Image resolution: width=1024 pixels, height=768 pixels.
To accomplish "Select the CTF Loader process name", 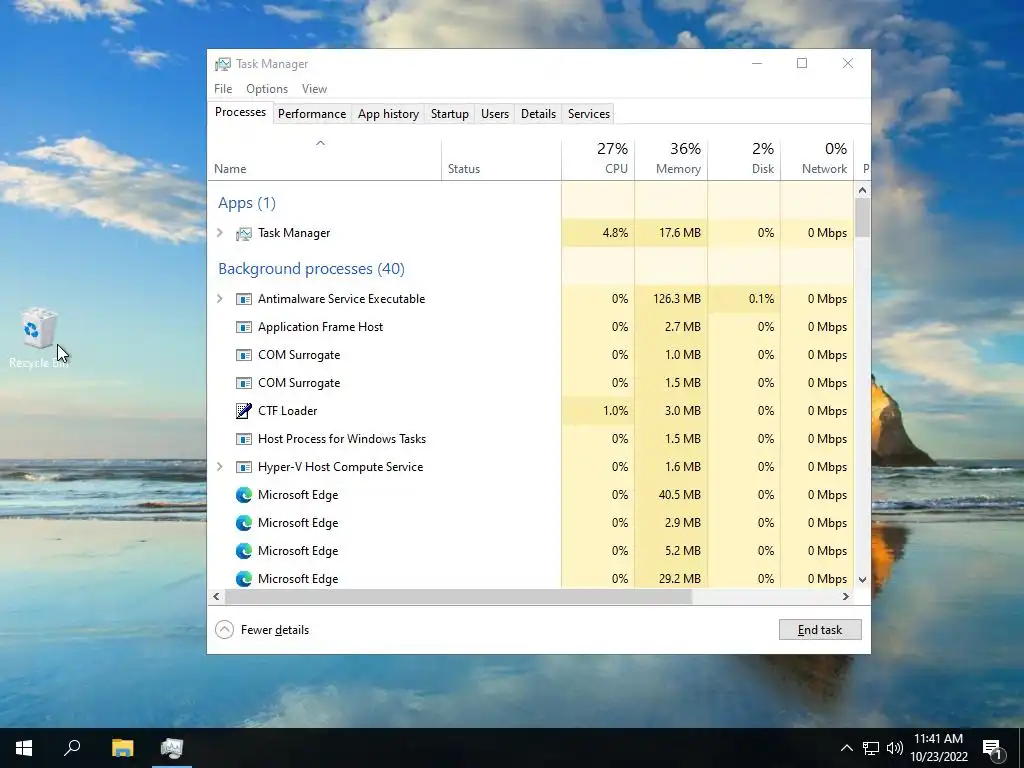I will pos(287,411).
